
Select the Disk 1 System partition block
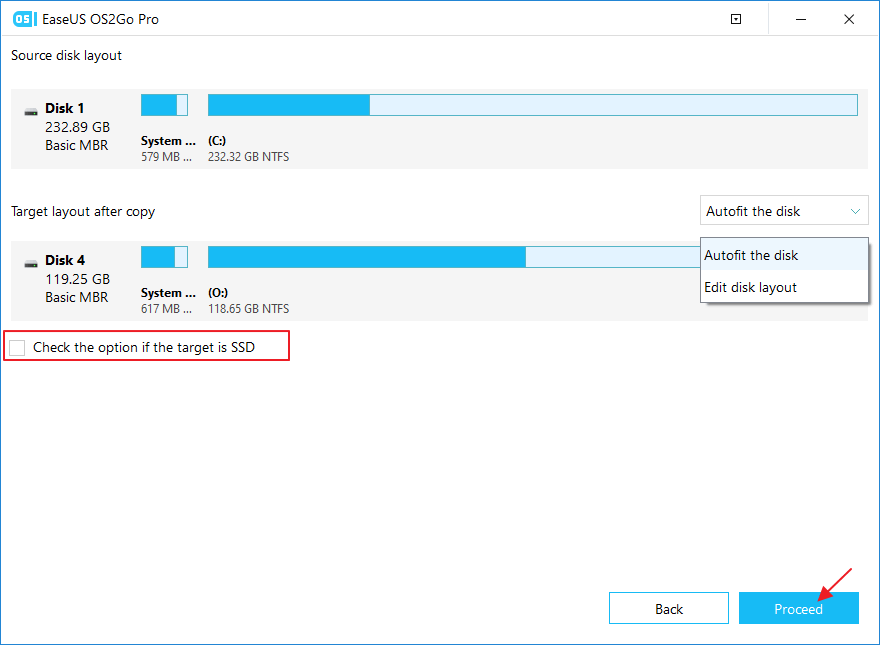(x=164, y=105)
